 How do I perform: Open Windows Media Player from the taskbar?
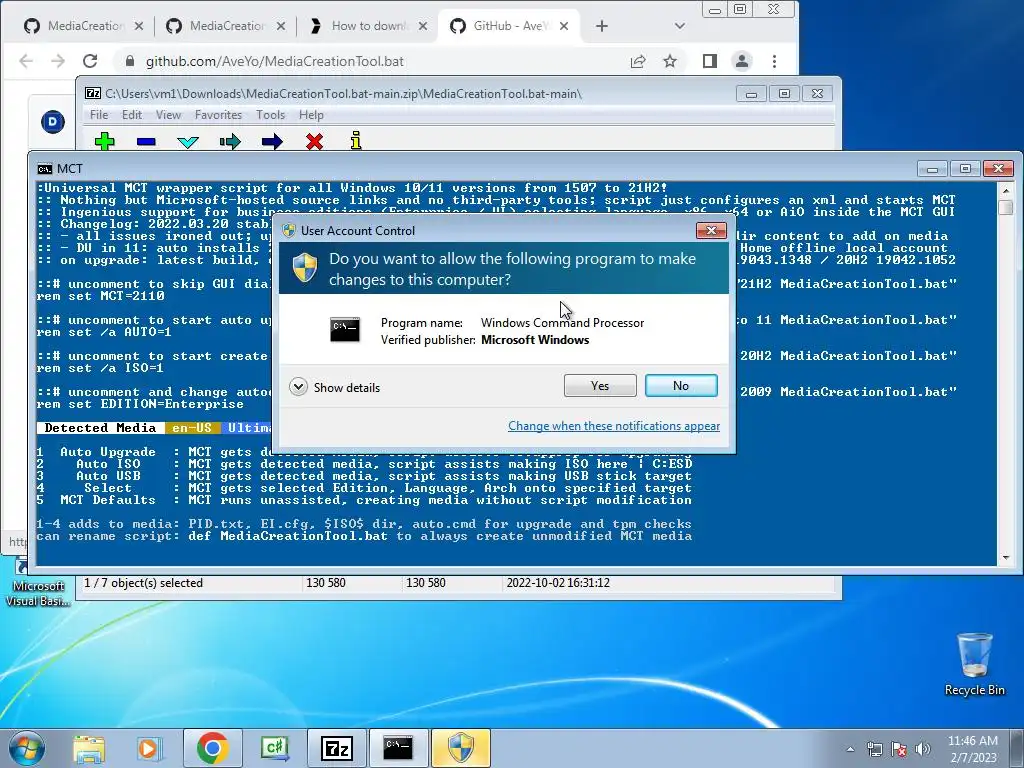148,748
